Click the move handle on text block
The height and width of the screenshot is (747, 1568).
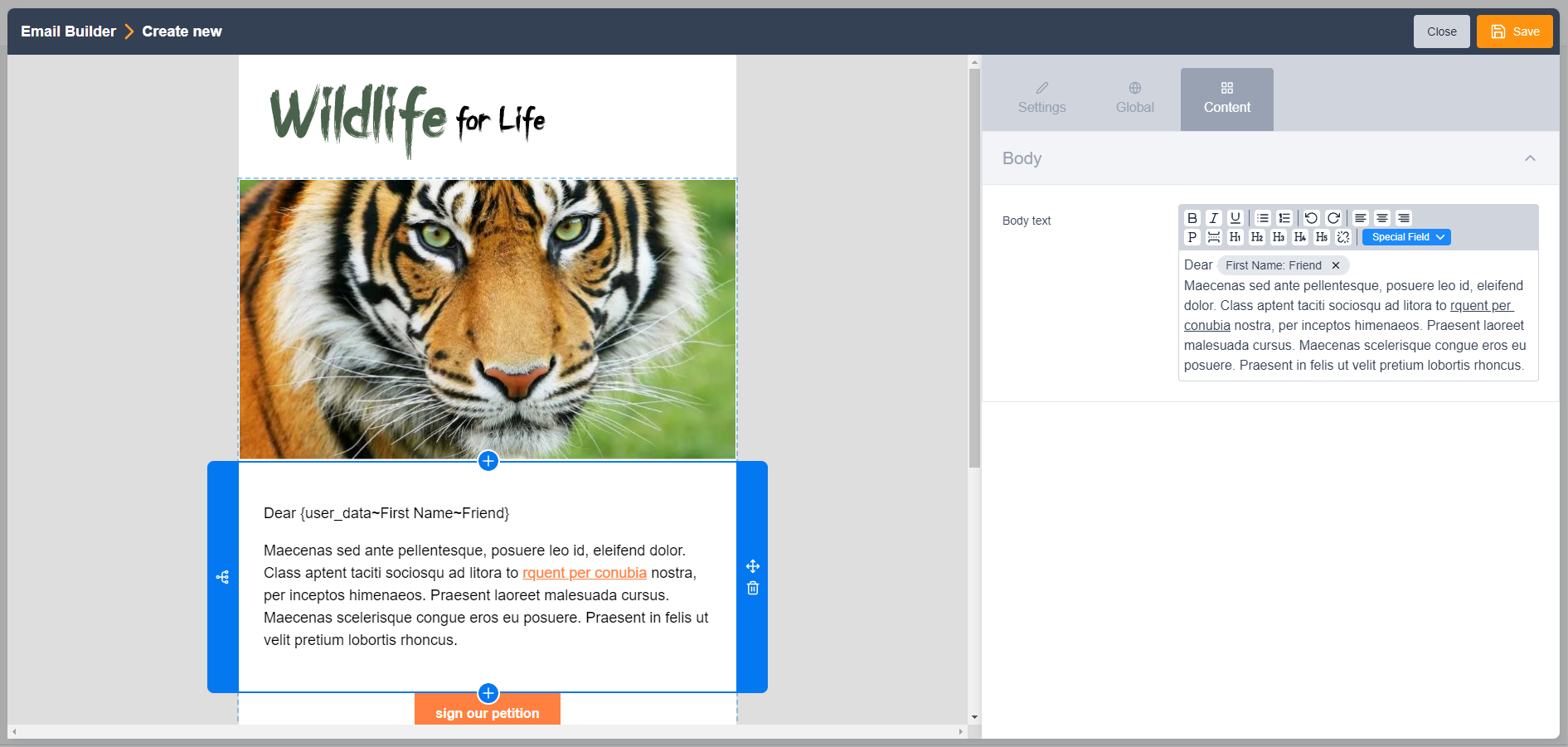click(x=753, y=566)
